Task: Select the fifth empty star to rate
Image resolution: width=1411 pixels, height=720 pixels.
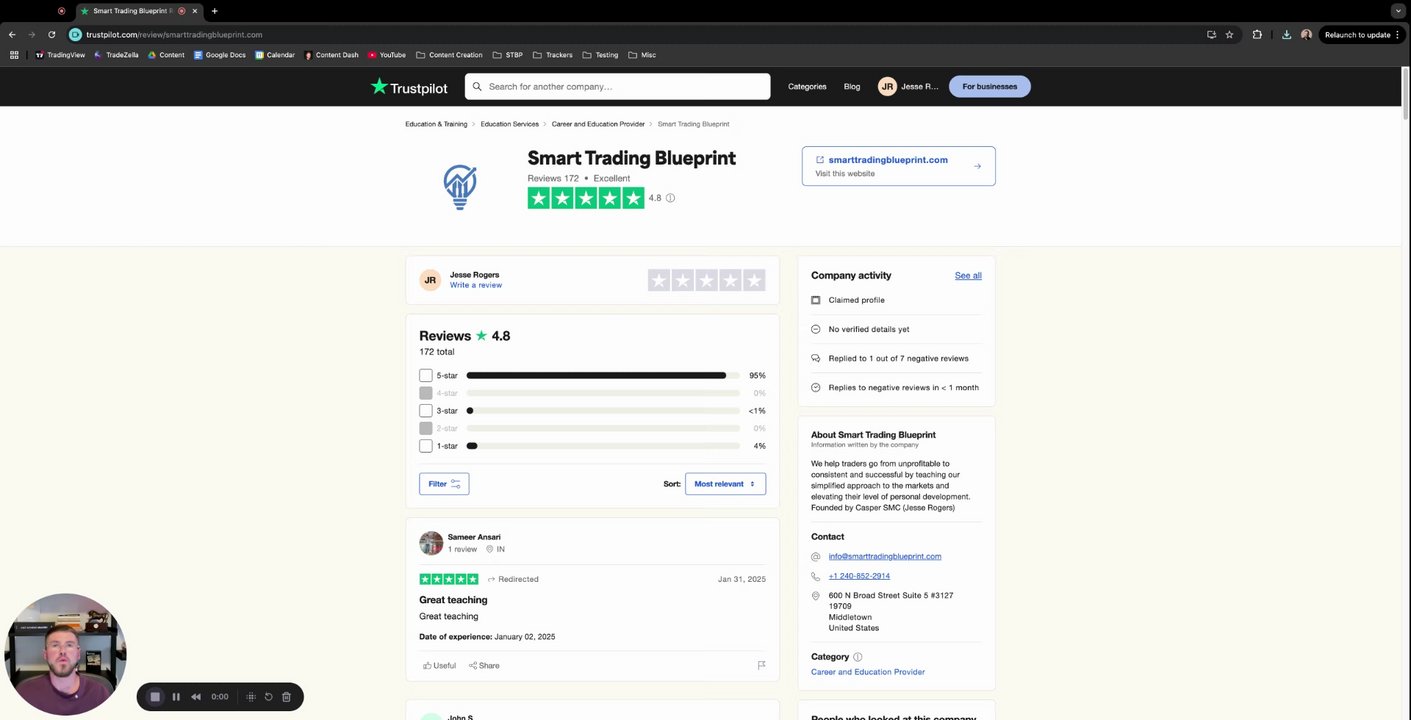Action: pos(754,280)
